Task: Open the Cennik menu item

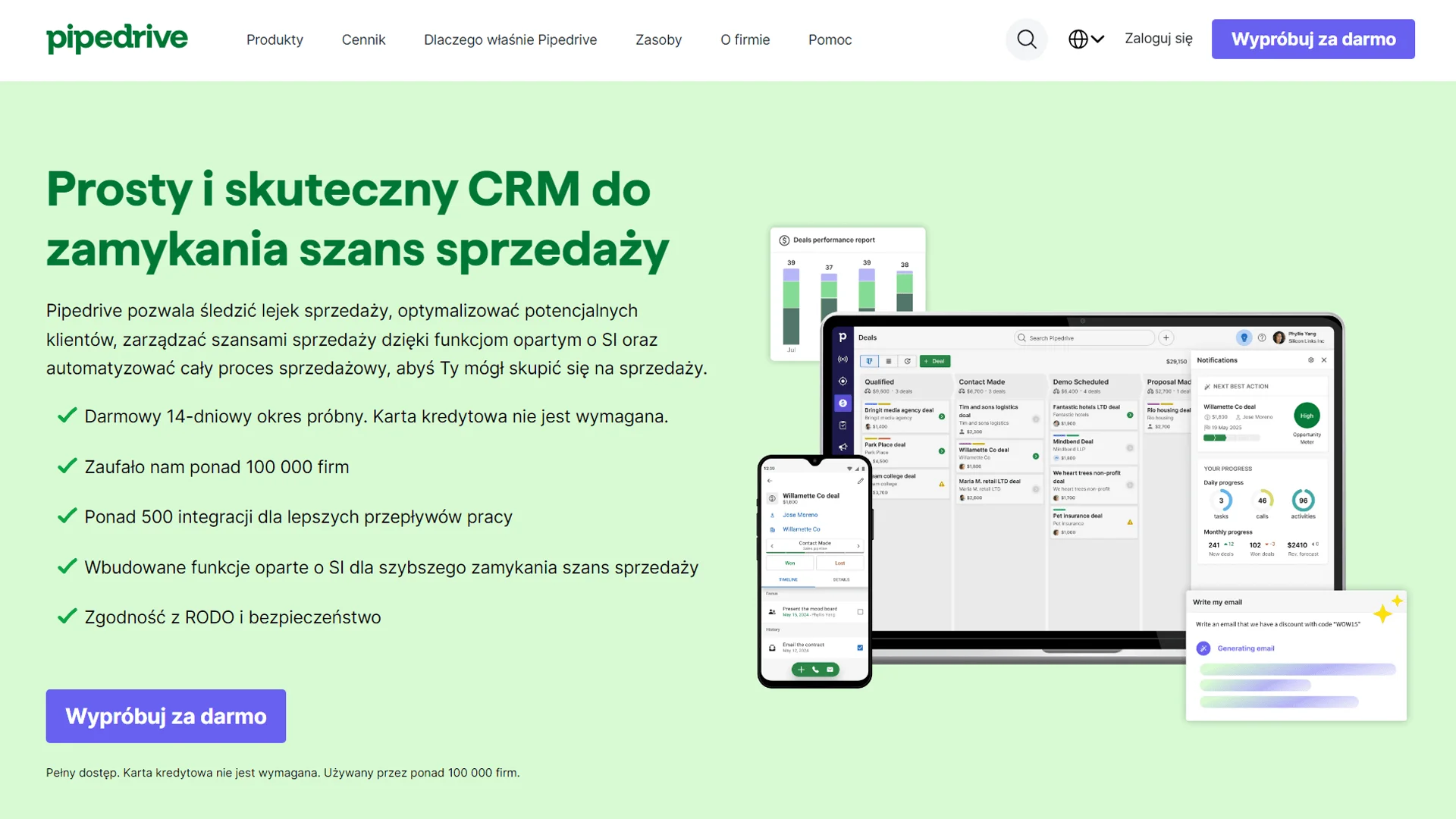Action: pyautogui.click(x=363, y=39)
